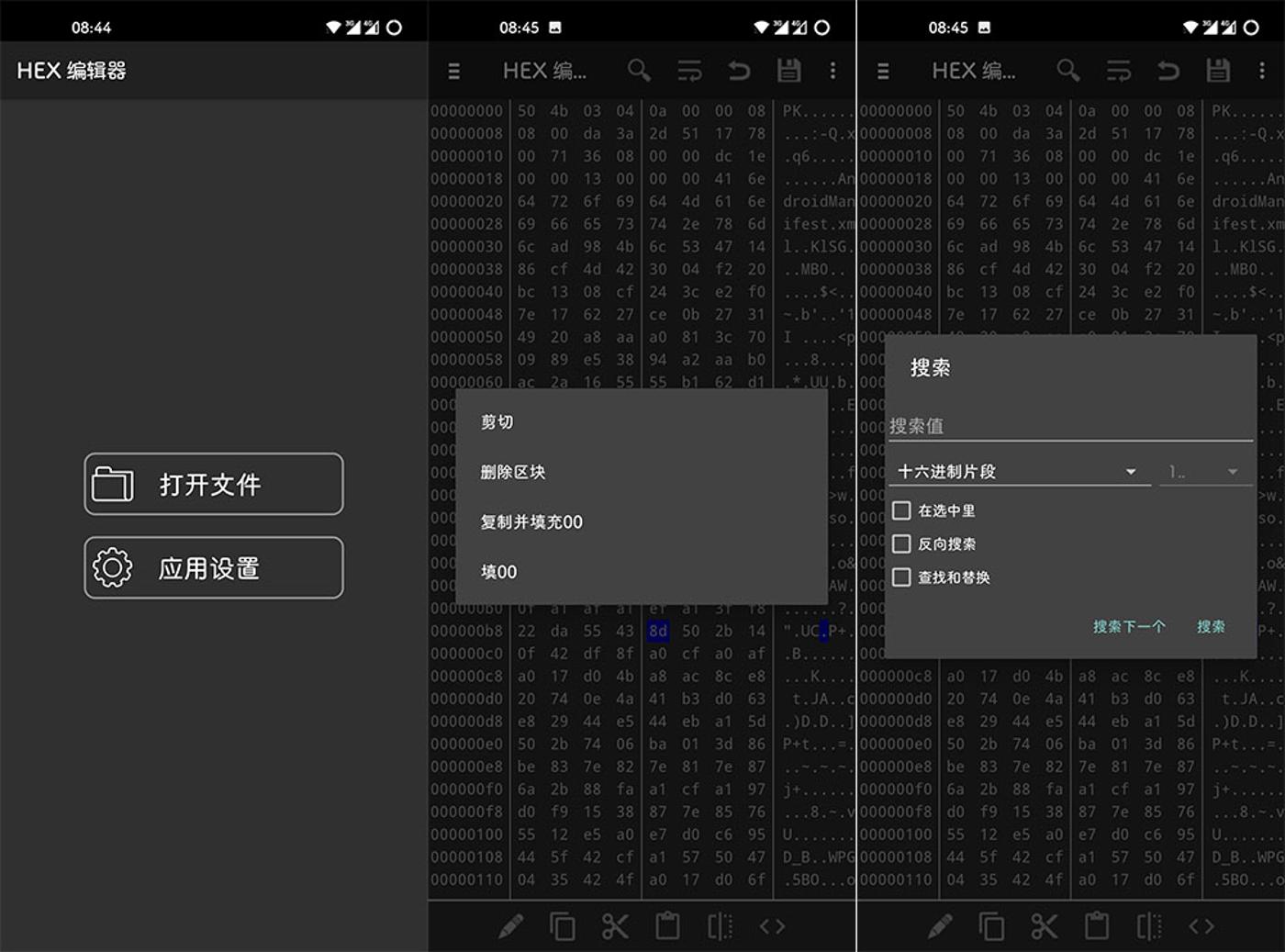Click the undo arrow icon in right screen

click(x=1168, y=71)
